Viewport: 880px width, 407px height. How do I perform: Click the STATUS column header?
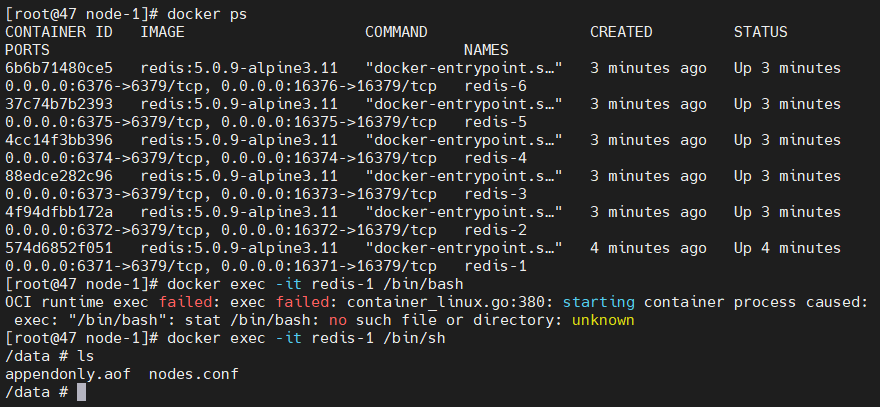point(760,32)
